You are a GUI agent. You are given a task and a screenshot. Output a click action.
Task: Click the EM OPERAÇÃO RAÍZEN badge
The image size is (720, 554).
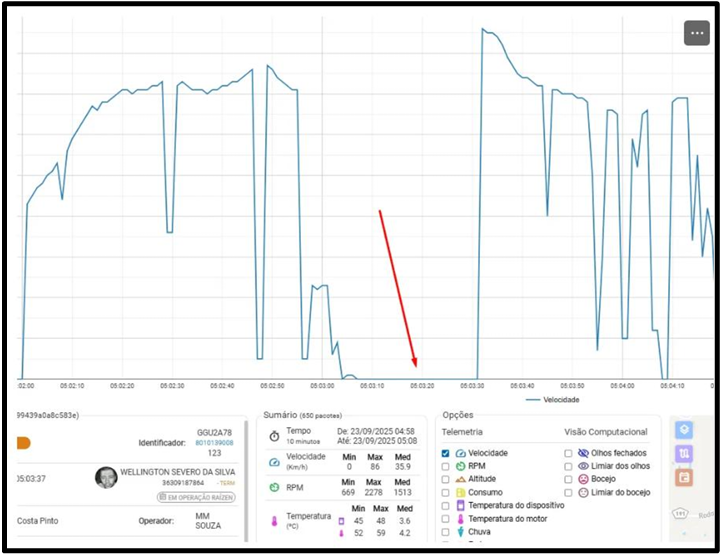click(196, 497)
